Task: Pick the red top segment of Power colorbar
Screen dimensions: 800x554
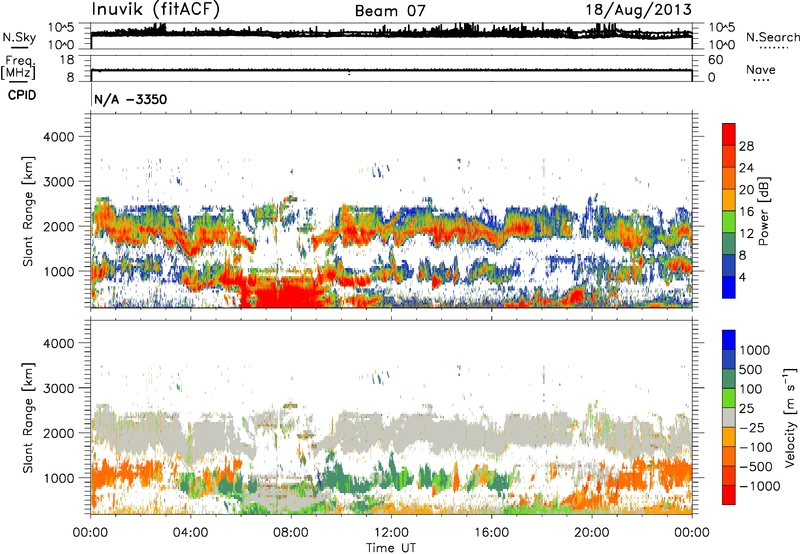Action: click(729, 134)
